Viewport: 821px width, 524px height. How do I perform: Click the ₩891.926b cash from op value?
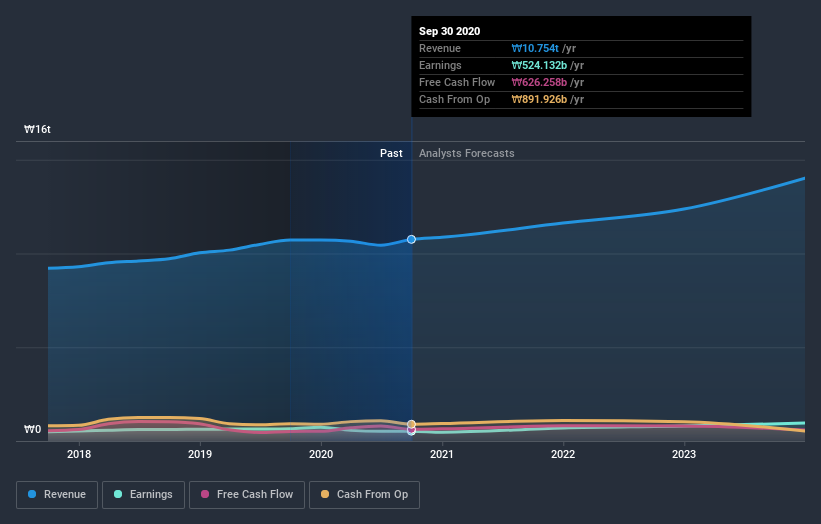pos(539,99)
